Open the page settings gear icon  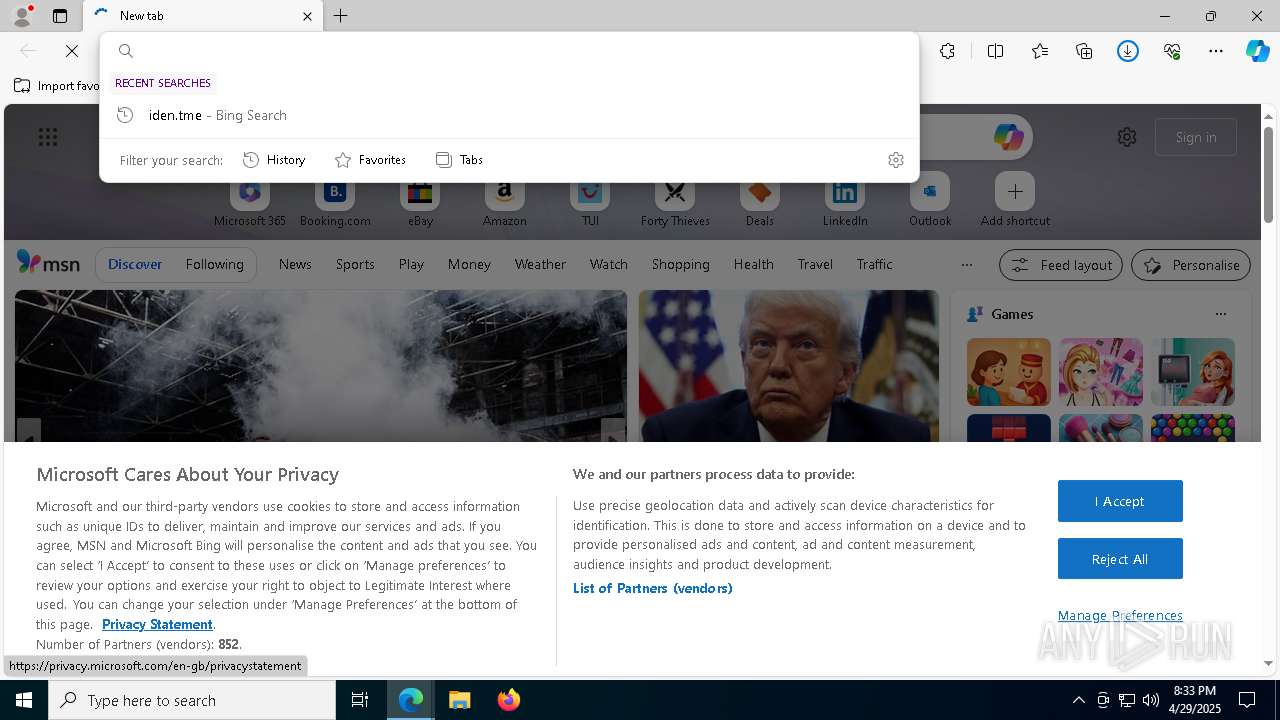coord(1127,137)
